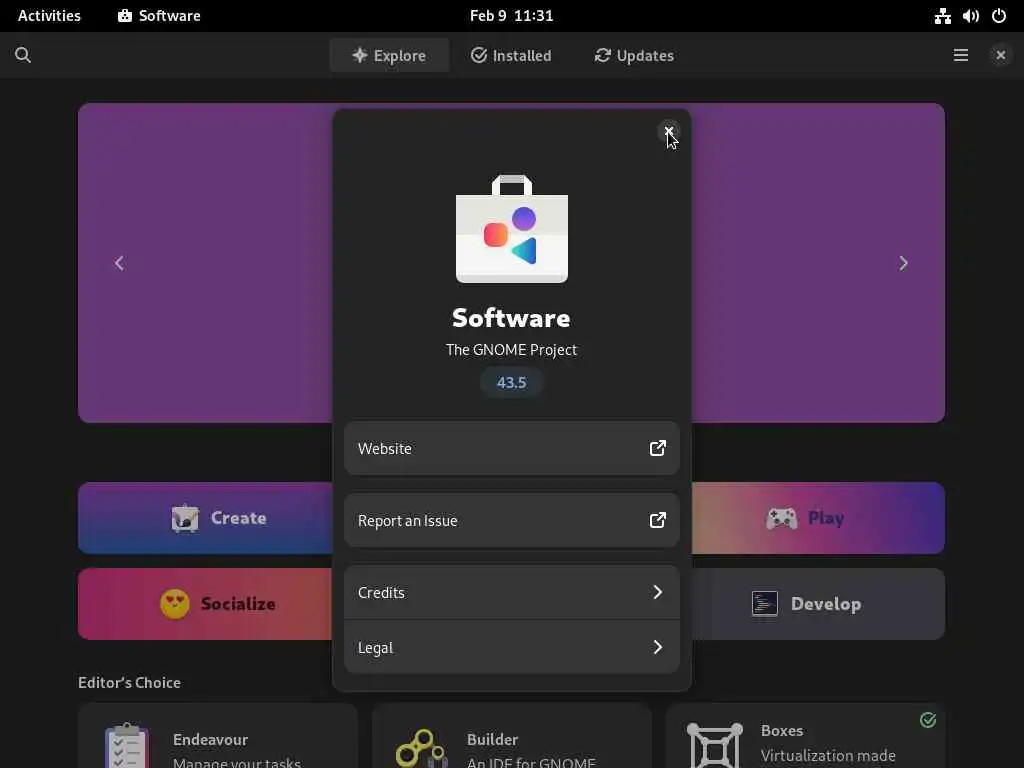
Task: Click the Website external link icon
Action: pos(658,448)
